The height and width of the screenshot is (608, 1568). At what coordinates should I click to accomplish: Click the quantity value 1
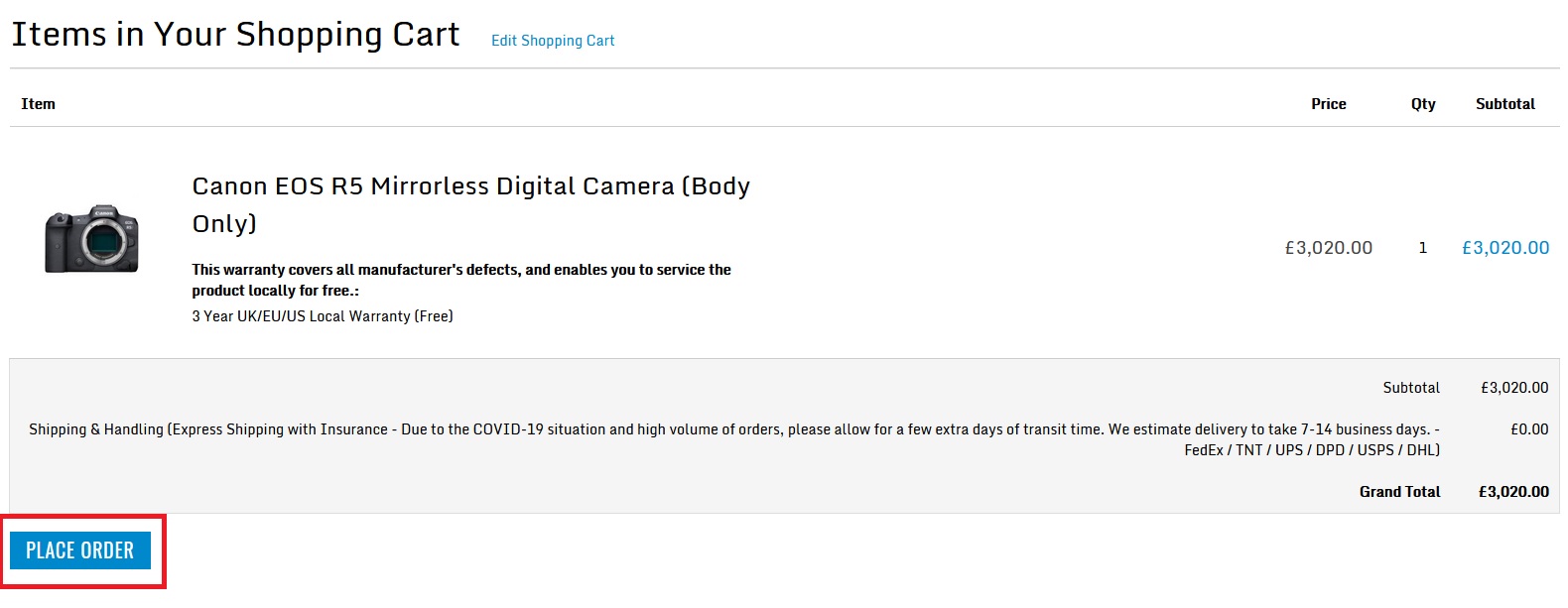(1422, 248)
